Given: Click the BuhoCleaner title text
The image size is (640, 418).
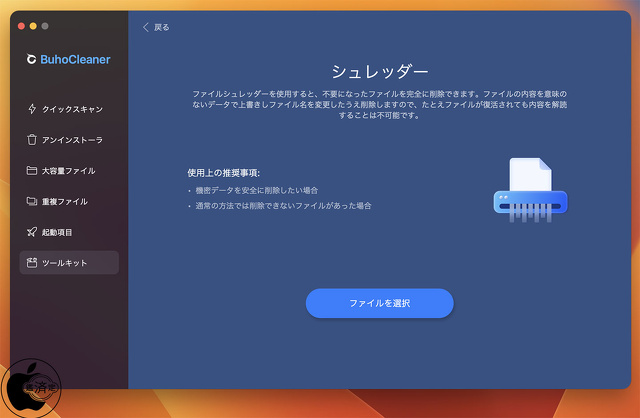Looking at the screenshot, I should [76, 60].
